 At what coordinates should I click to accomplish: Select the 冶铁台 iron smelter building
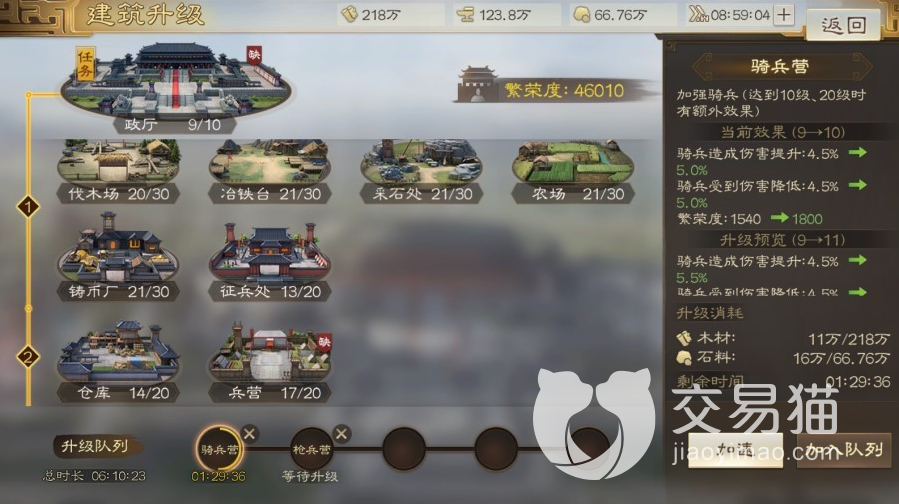[270, 171]
